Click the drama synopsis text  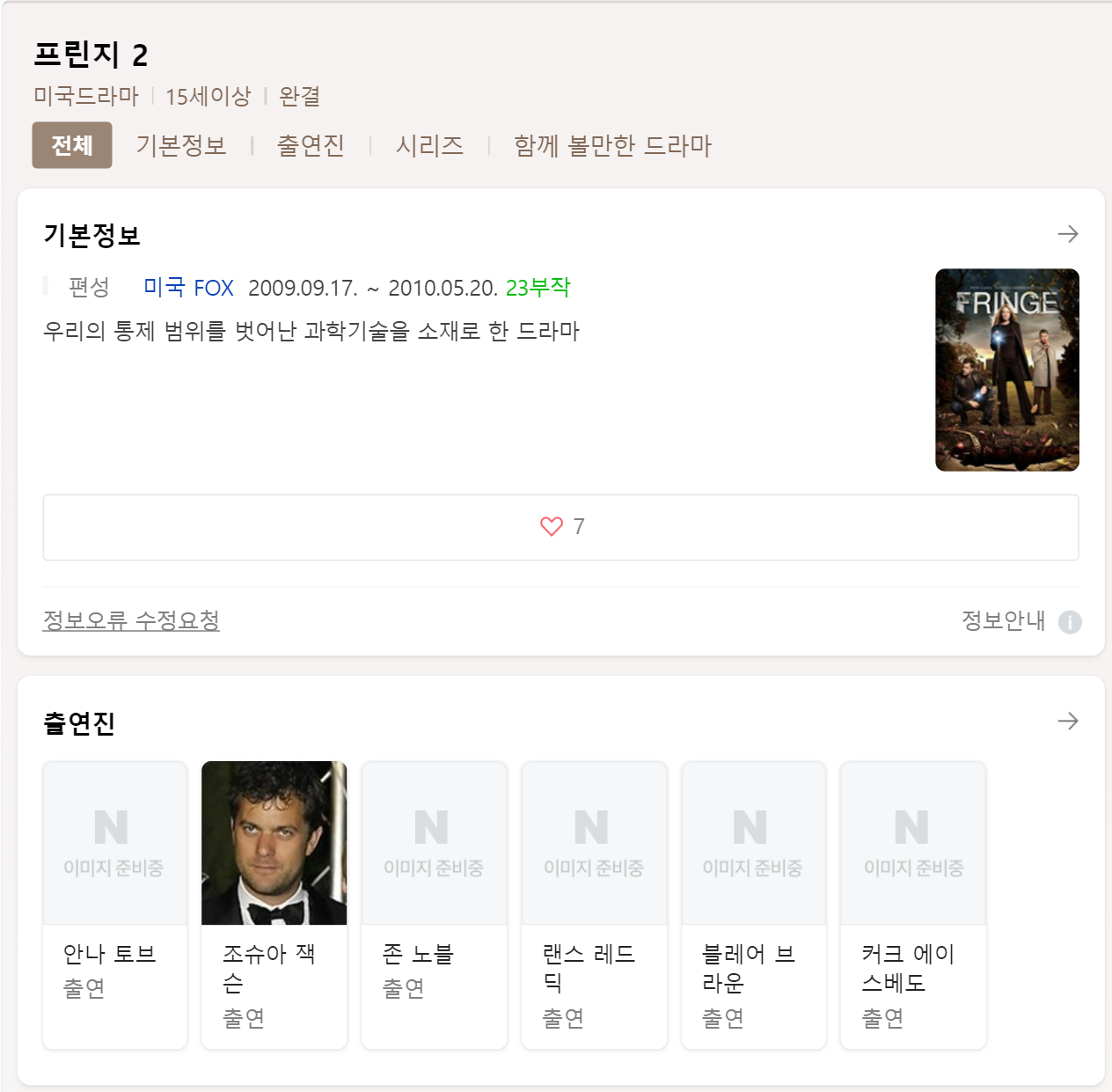click(x=311, y=331)
